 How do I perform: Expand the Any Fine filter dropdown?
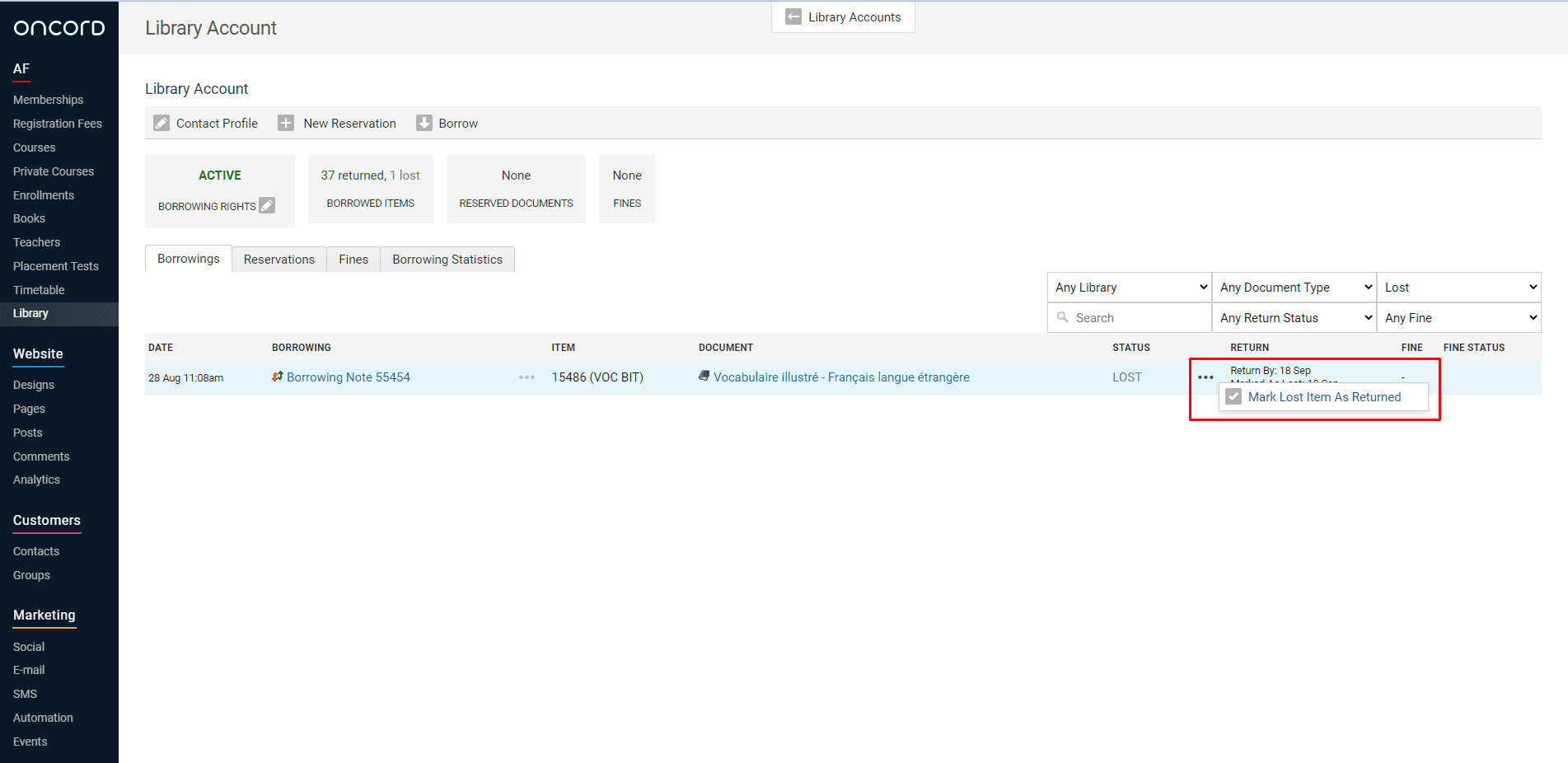click(1458, 318)
